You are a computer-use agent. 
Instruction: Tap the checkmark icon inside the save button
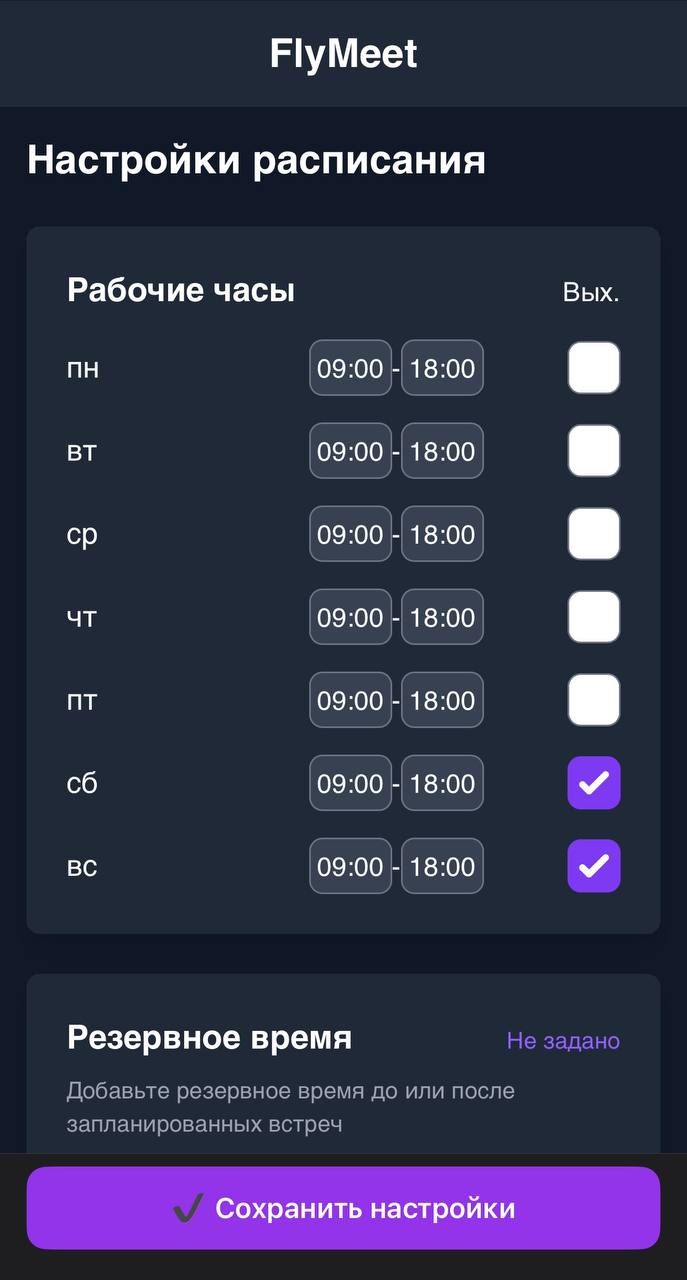point(188,1208)
